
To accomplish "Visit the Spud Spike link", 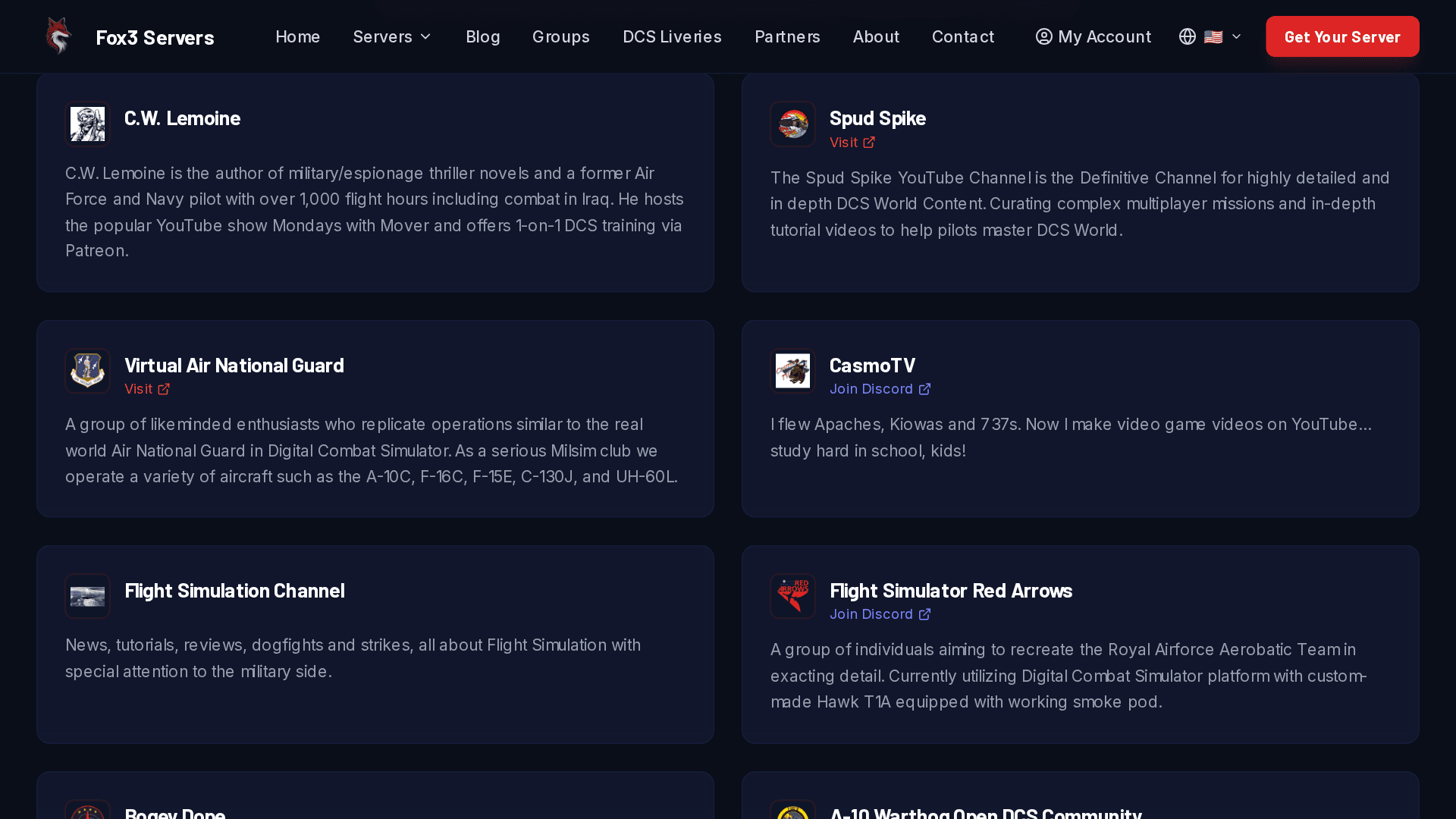I will (852, 143).
